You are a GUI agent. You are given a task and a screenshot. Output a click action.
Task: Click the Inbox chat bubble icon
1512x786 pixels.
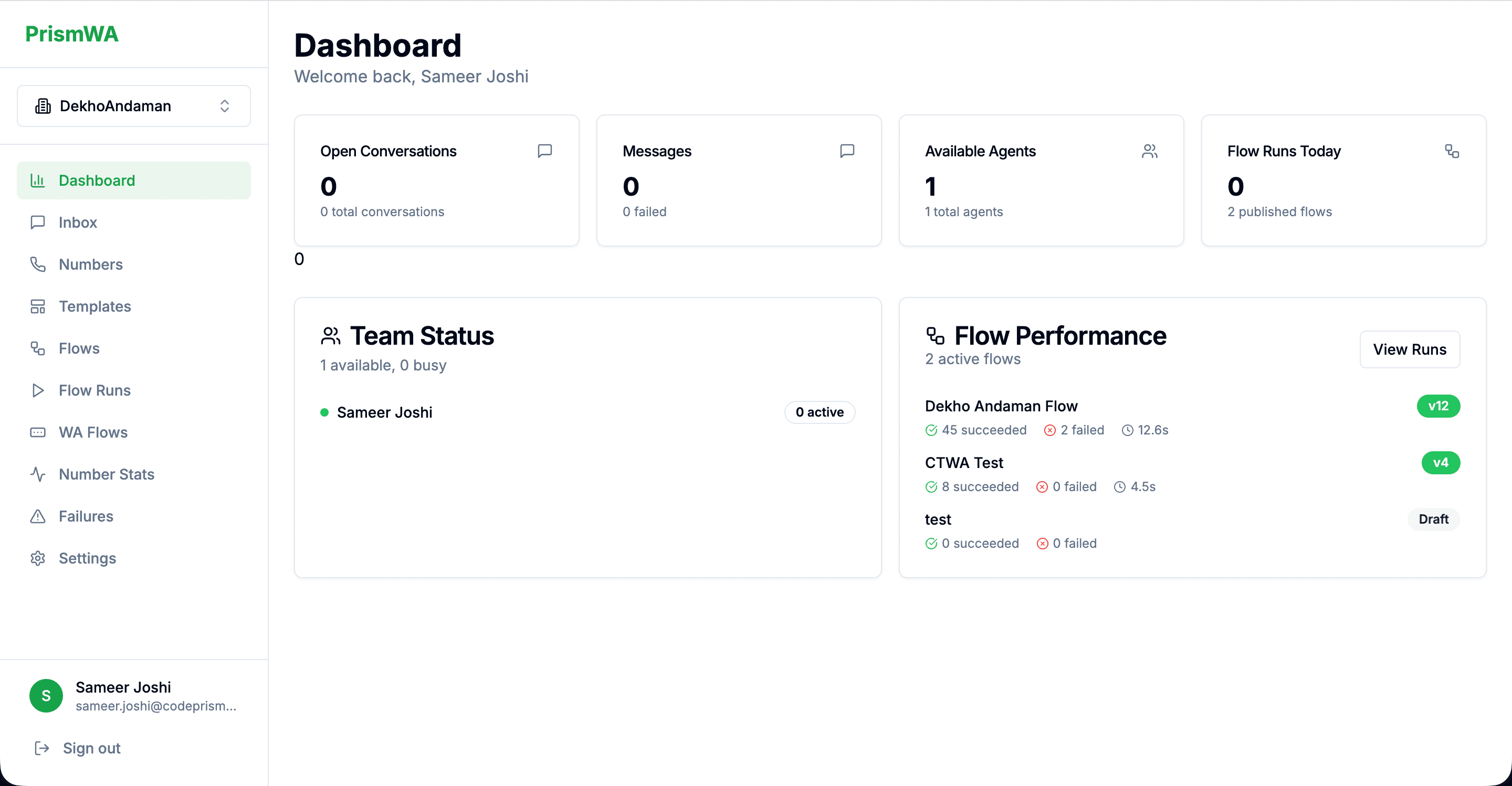tap(38, 222)
